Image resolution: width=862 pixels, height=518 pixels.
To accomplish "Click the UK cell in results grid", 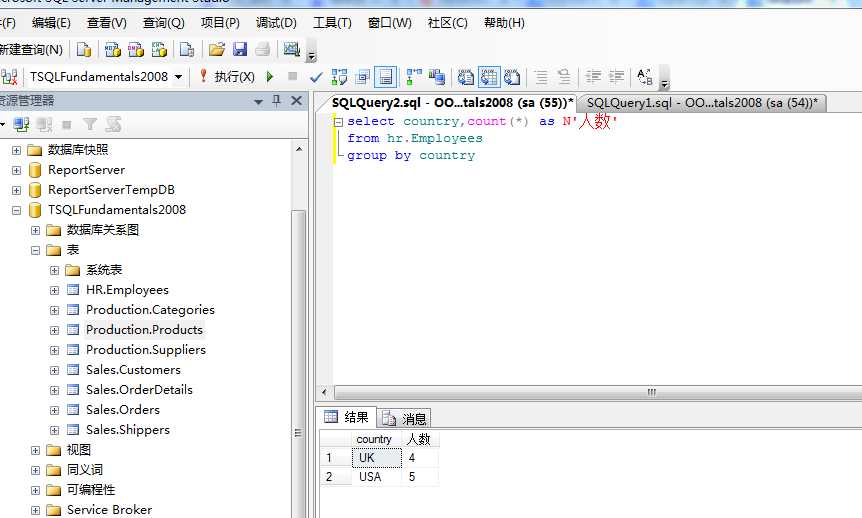I will coord(377,458).
